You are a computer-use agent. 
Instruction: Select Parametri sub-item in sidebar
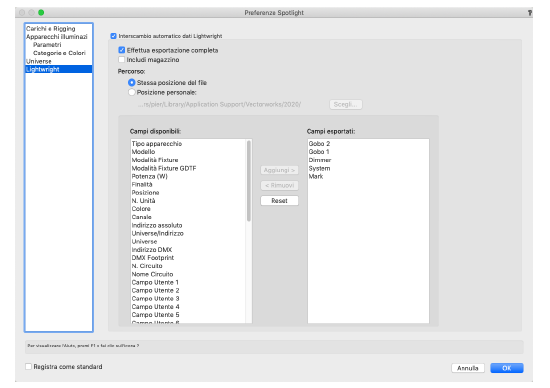click(59, 45)
